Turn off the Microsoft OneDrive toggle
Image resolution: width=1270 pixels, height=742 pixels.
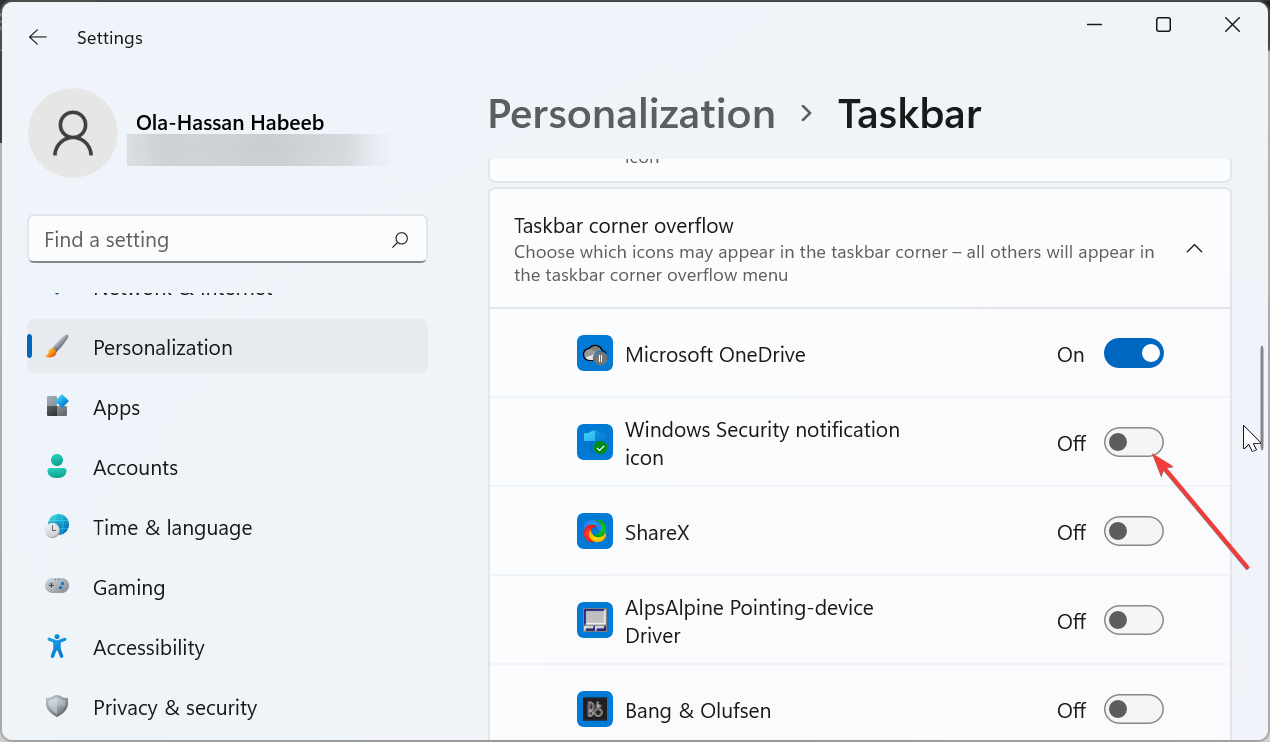pos(1133,354)
